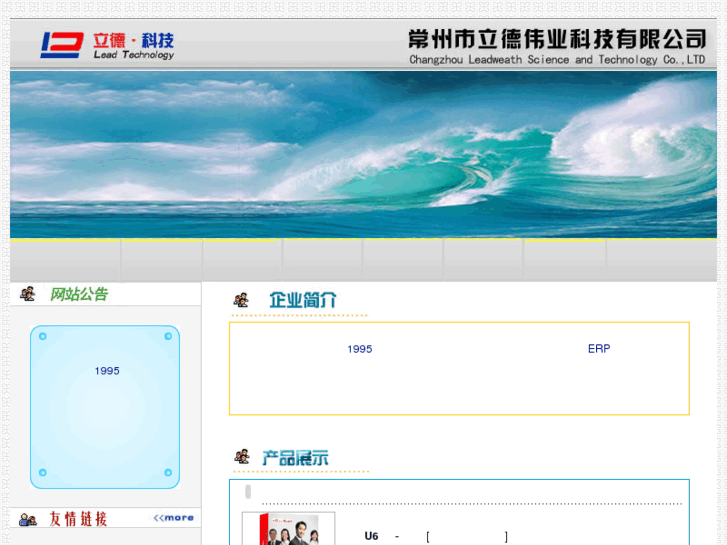Screen dimensions: 727x545
Task: Select the 网站公告 heading text
Action: tap(79, 294)
